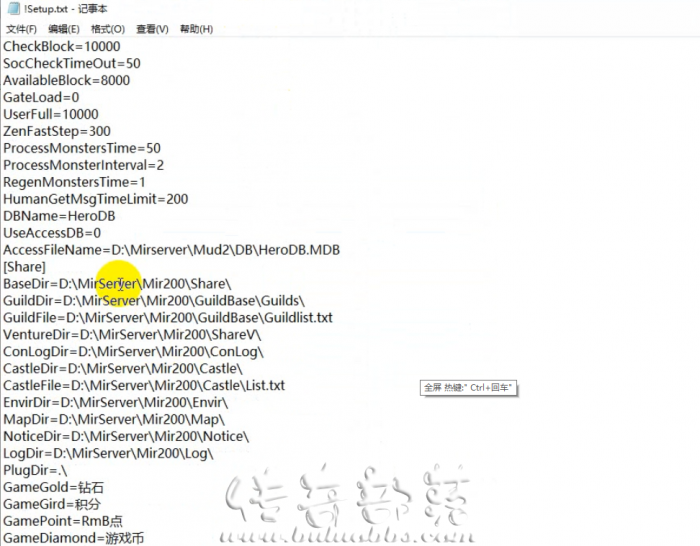Click the Notepad icon in title bar

click(13, 8)
